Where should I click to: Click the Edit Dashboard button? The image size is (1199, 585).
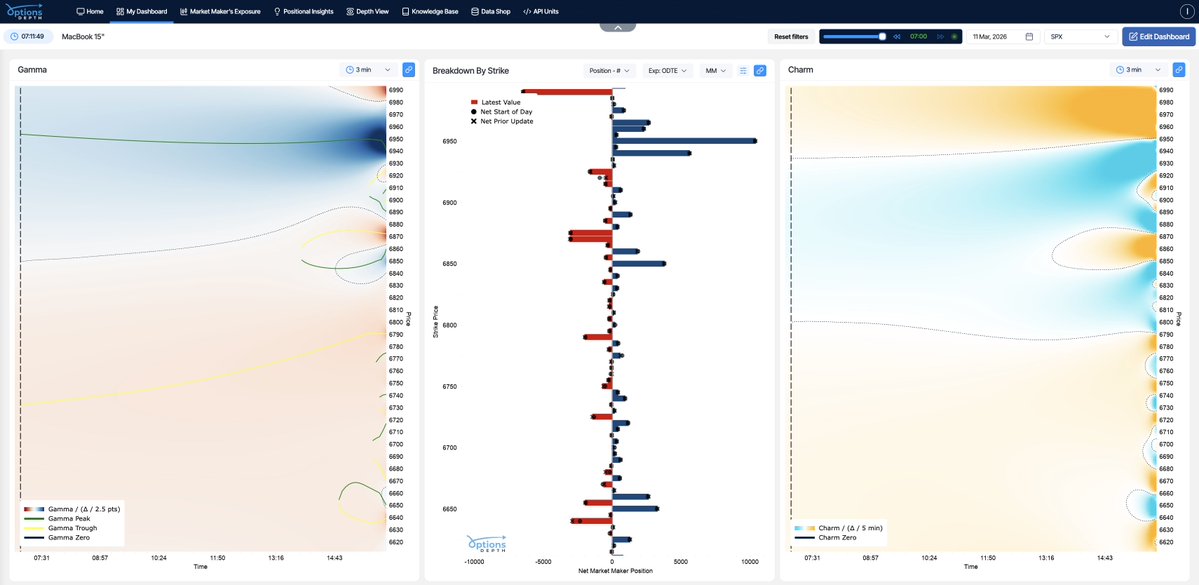coord(1160,35)
